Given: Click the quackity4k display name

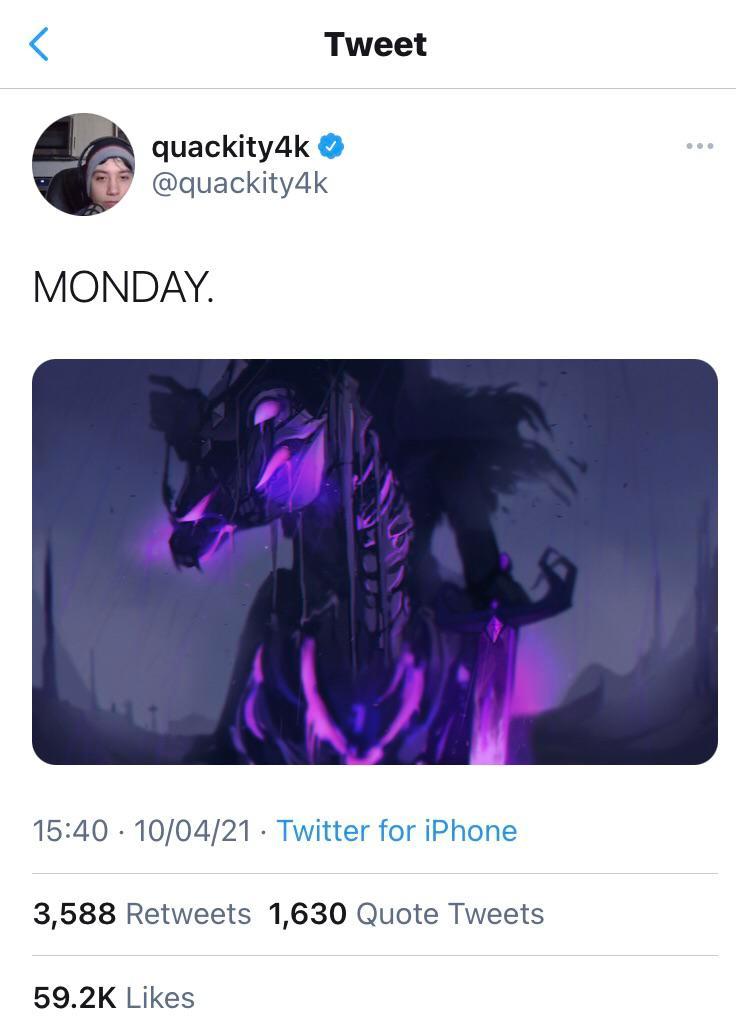Looking at the screenshot, I should [x=230, y=147].
